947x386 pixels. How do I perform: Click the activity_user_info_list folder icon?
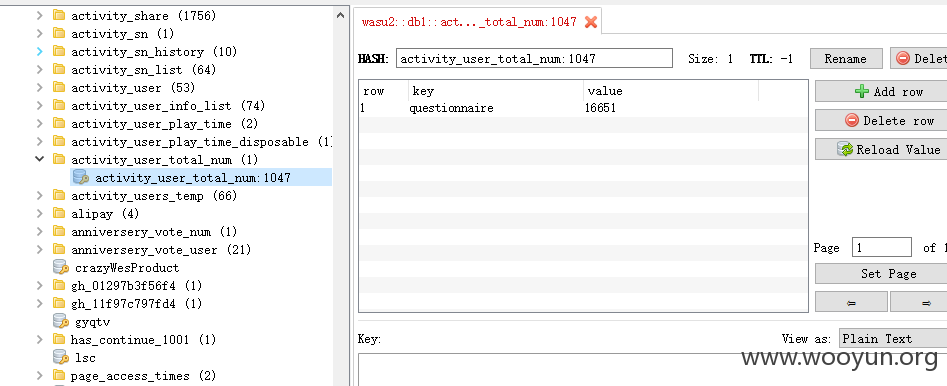59,105
